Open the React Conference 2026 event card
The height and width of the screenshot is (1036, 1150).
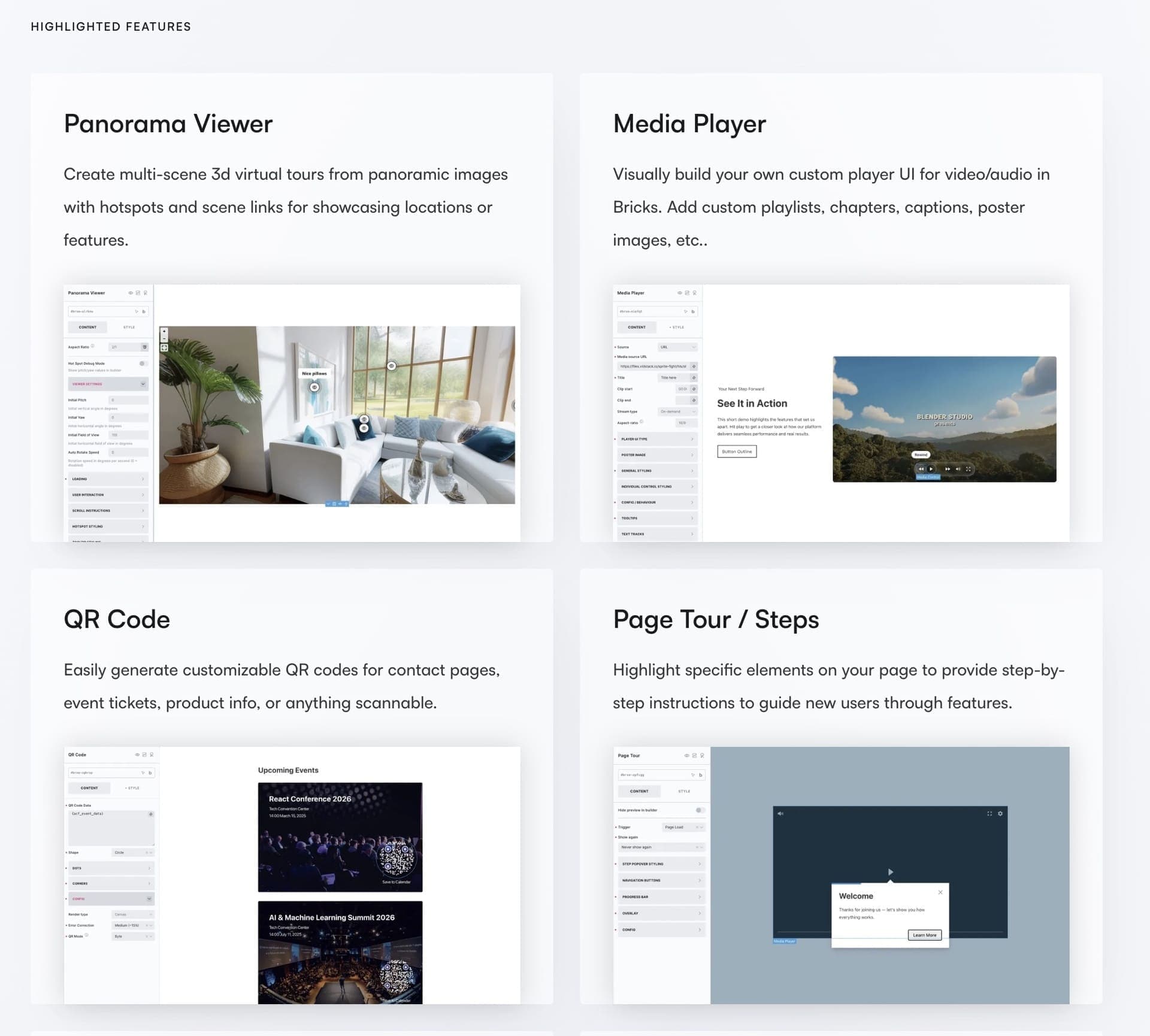tap(340, 837)
